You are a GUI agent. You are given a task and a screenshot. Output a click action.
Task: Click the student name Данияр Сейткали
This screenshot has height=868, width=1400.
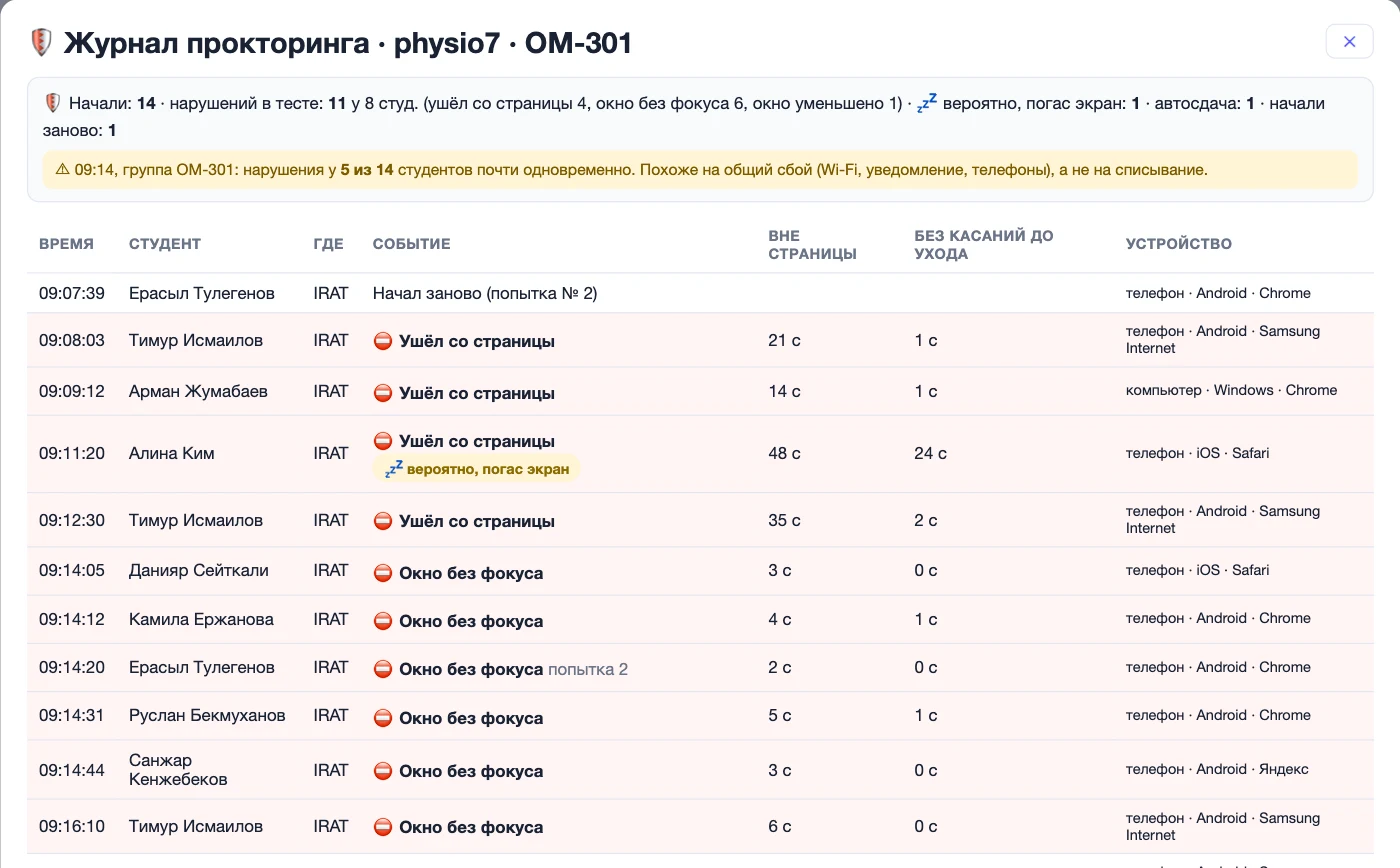pos(199,570)
